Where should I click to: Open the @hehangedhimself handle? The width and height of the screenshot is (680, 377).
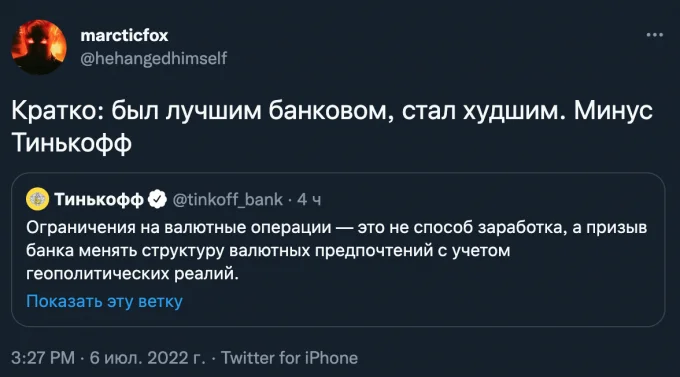tap(154, 58)
